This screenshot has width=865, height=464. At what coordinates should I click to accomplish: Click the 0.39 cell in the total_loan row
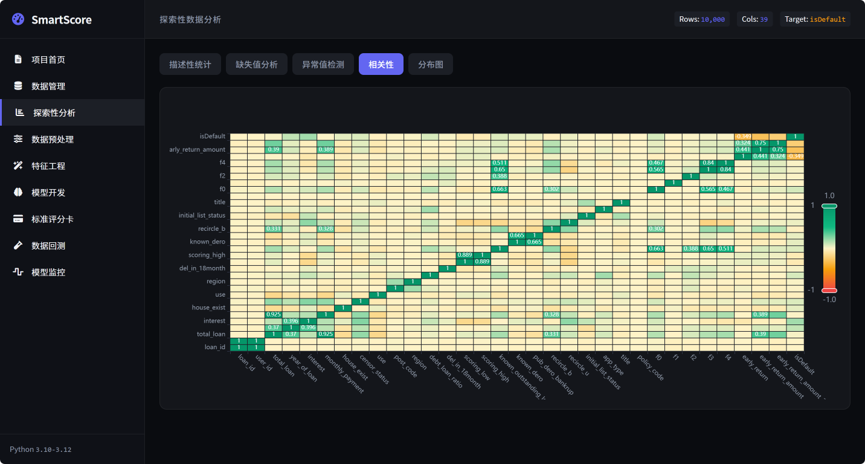(x=760, y=334)
